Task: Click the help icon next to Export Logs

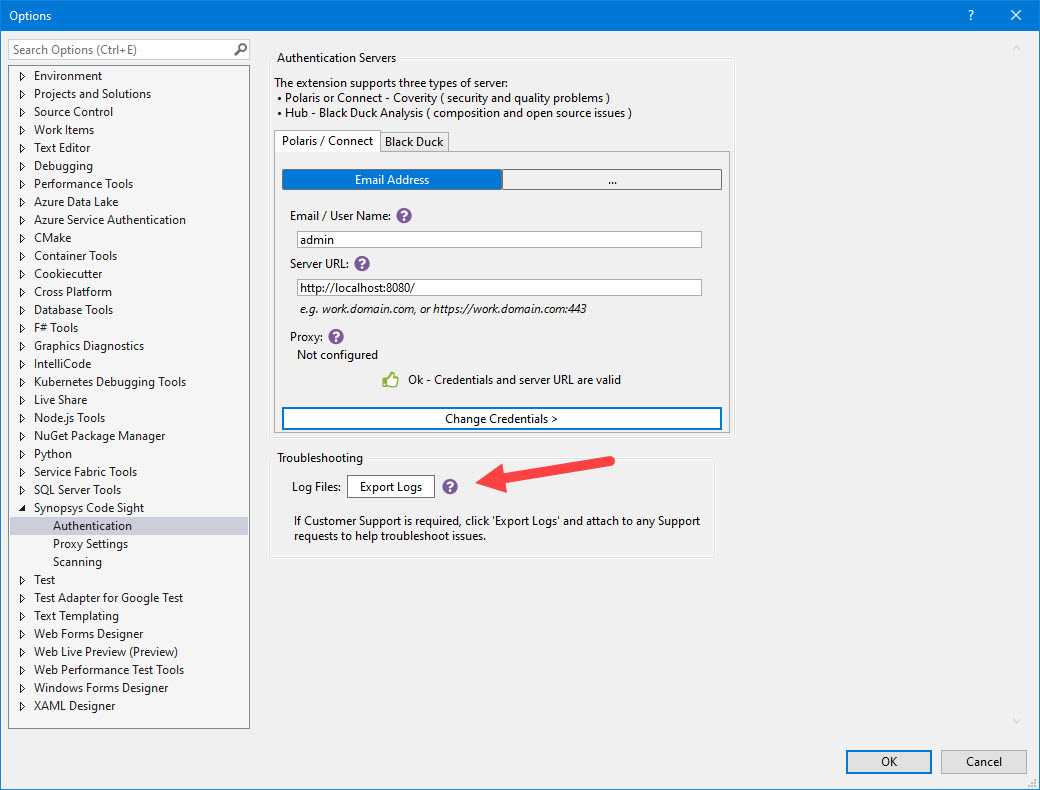Action: point(450,486)
